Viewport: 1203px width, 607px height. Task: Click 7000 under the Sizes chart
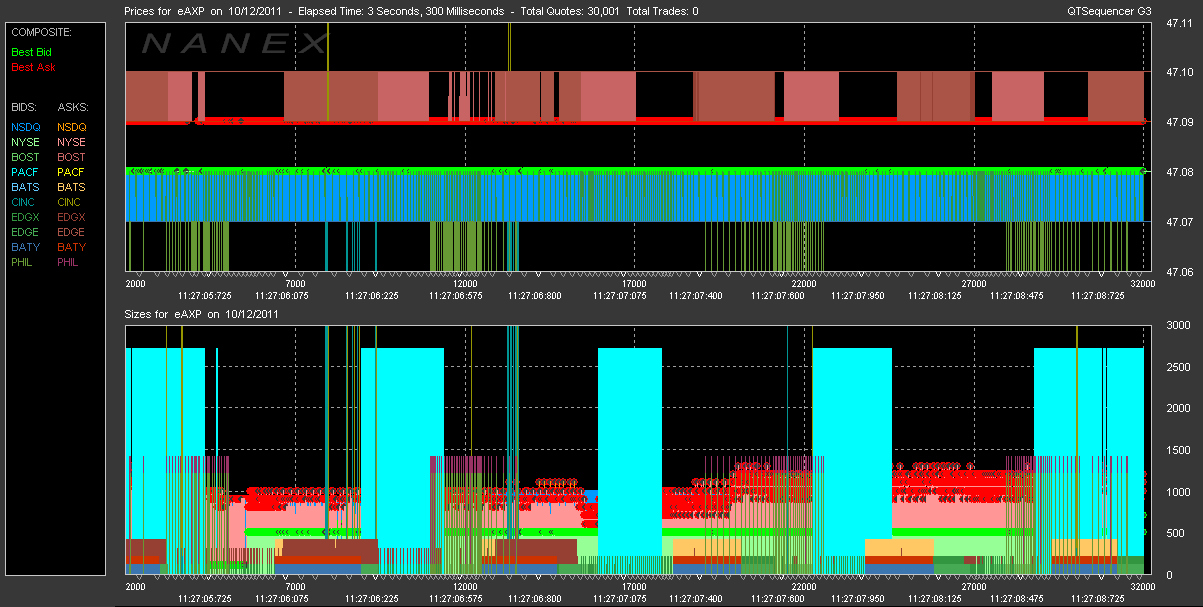(294, 587)
